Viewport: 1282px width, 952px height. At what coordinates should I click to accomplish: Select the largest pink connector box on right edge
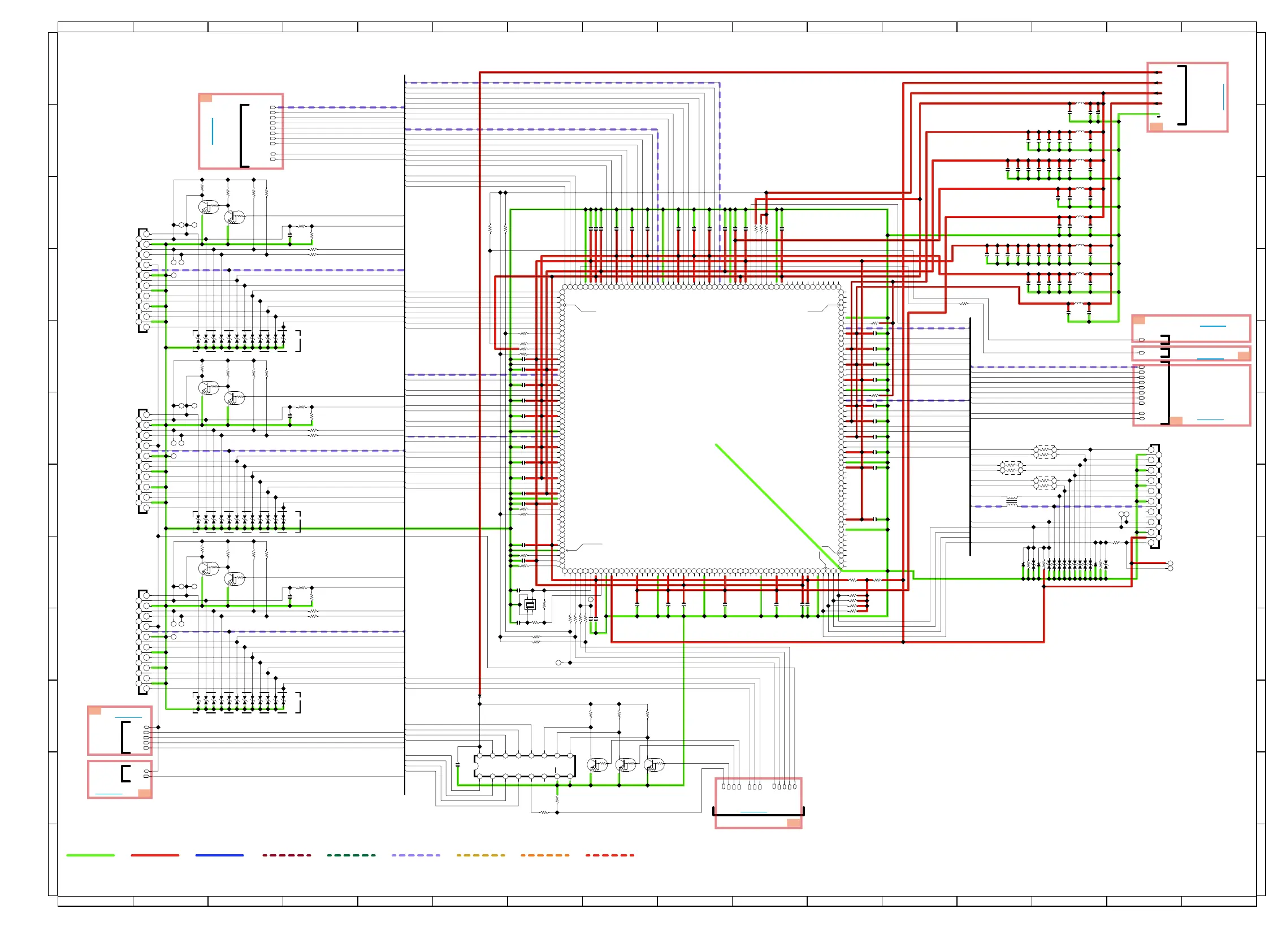pos(1191,395)
